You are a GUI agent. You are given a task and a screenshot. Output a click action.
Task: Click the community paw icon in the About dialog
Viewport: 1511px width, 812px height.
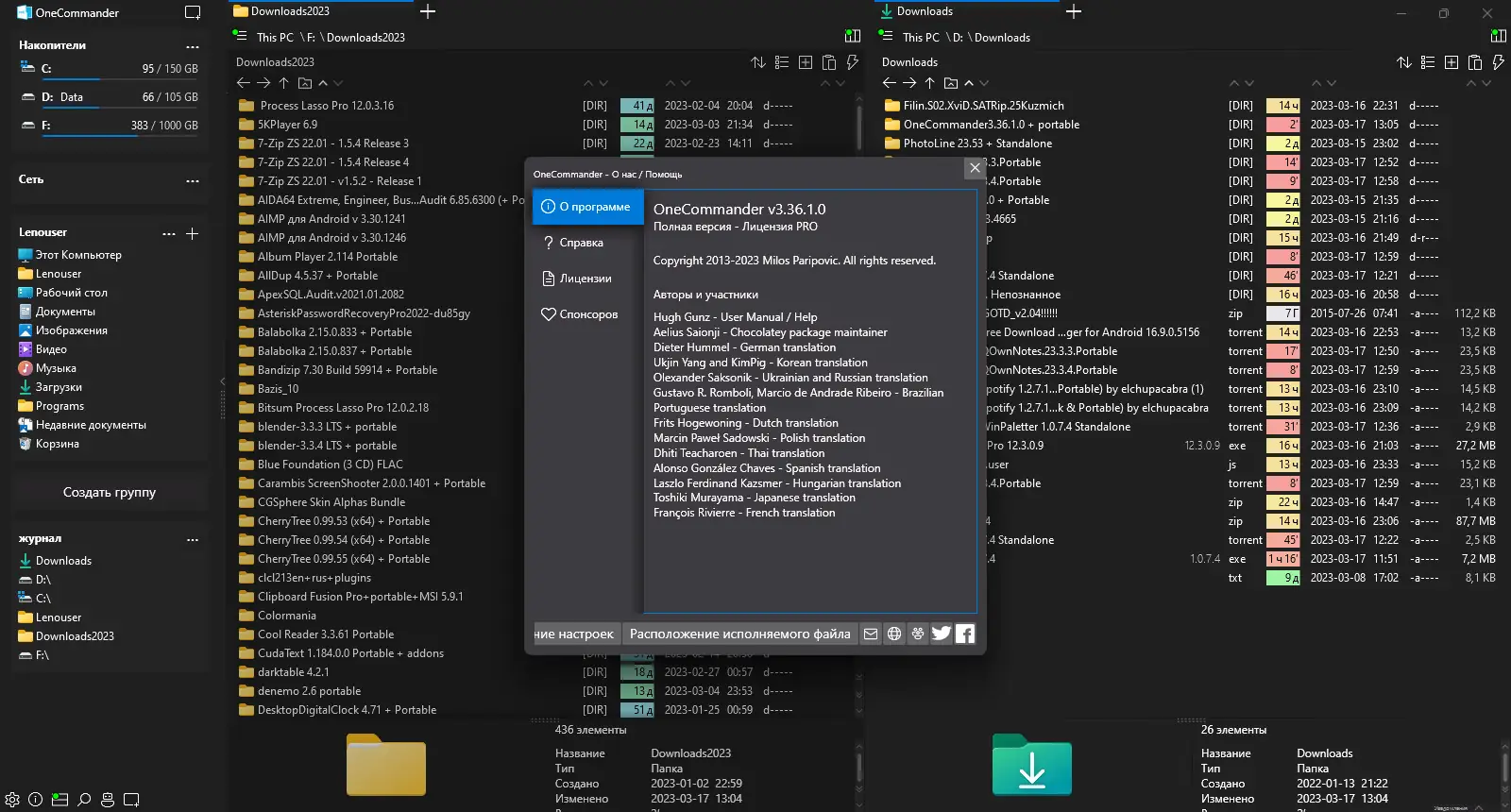point(918,634)
